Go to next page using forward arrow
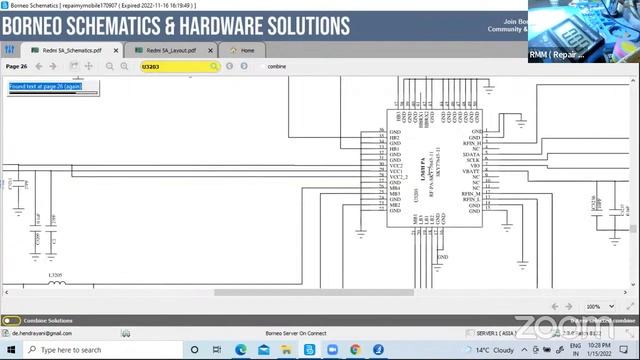640x360 pixels. (x=53, y=66)
